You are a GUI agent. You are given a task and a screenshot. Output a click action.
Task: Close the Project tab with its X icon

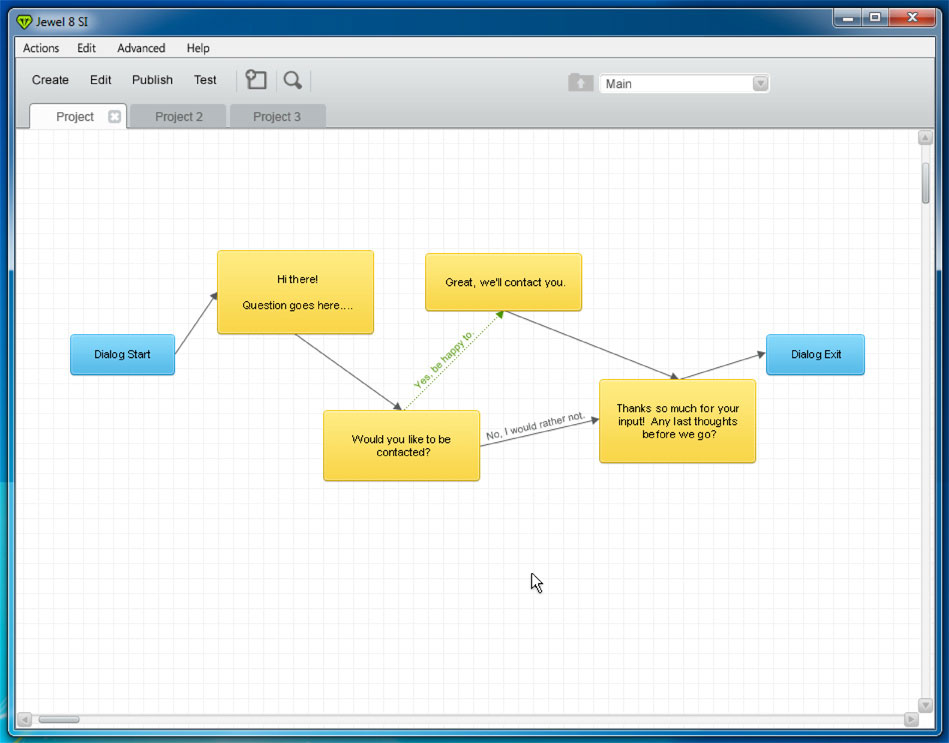point(114,117)
